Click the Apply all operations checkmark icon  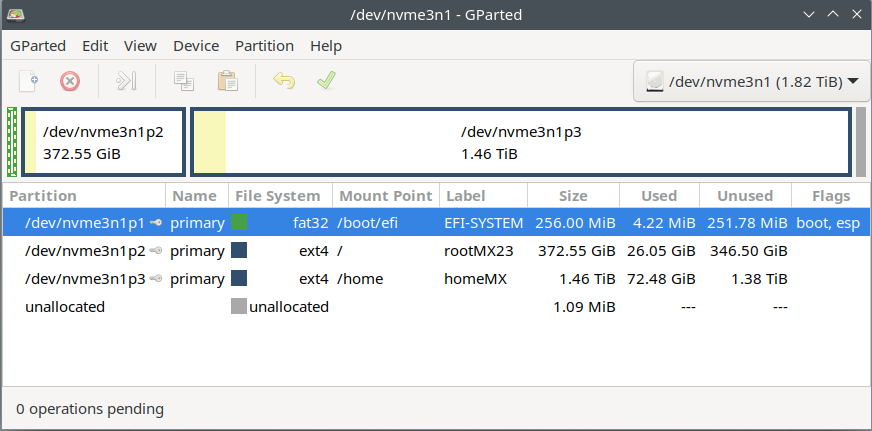[326, 81]
